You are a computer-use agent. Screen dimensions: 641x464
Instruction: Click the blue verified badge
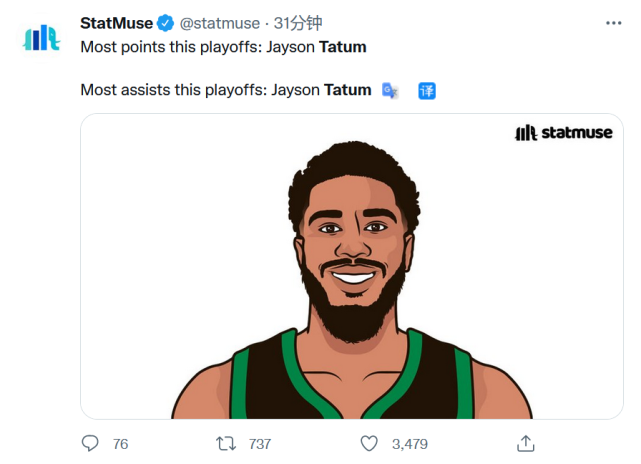pyautogui.click(x=165, y=23)
